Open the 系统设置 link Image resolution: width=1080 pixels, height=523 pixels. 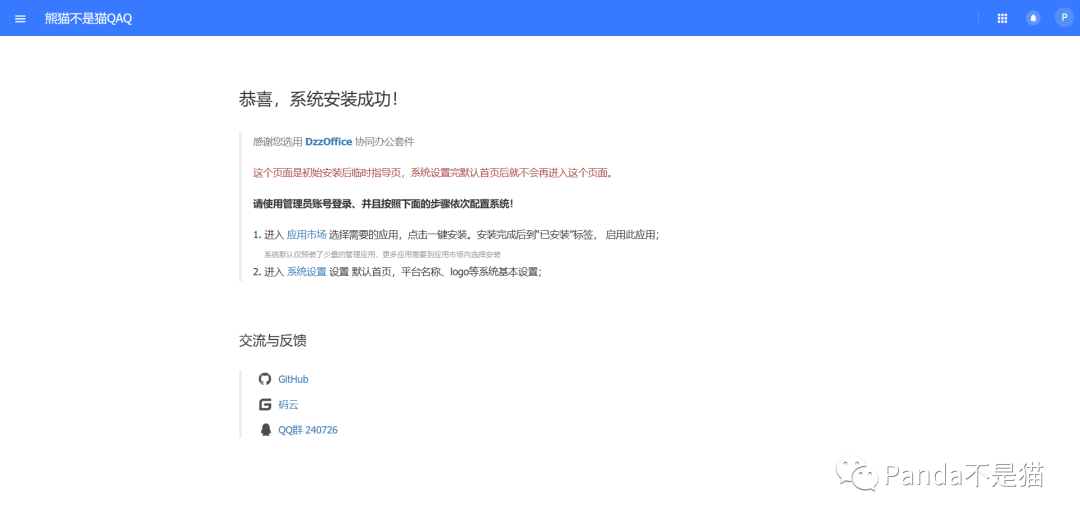[x=307, y=271]
